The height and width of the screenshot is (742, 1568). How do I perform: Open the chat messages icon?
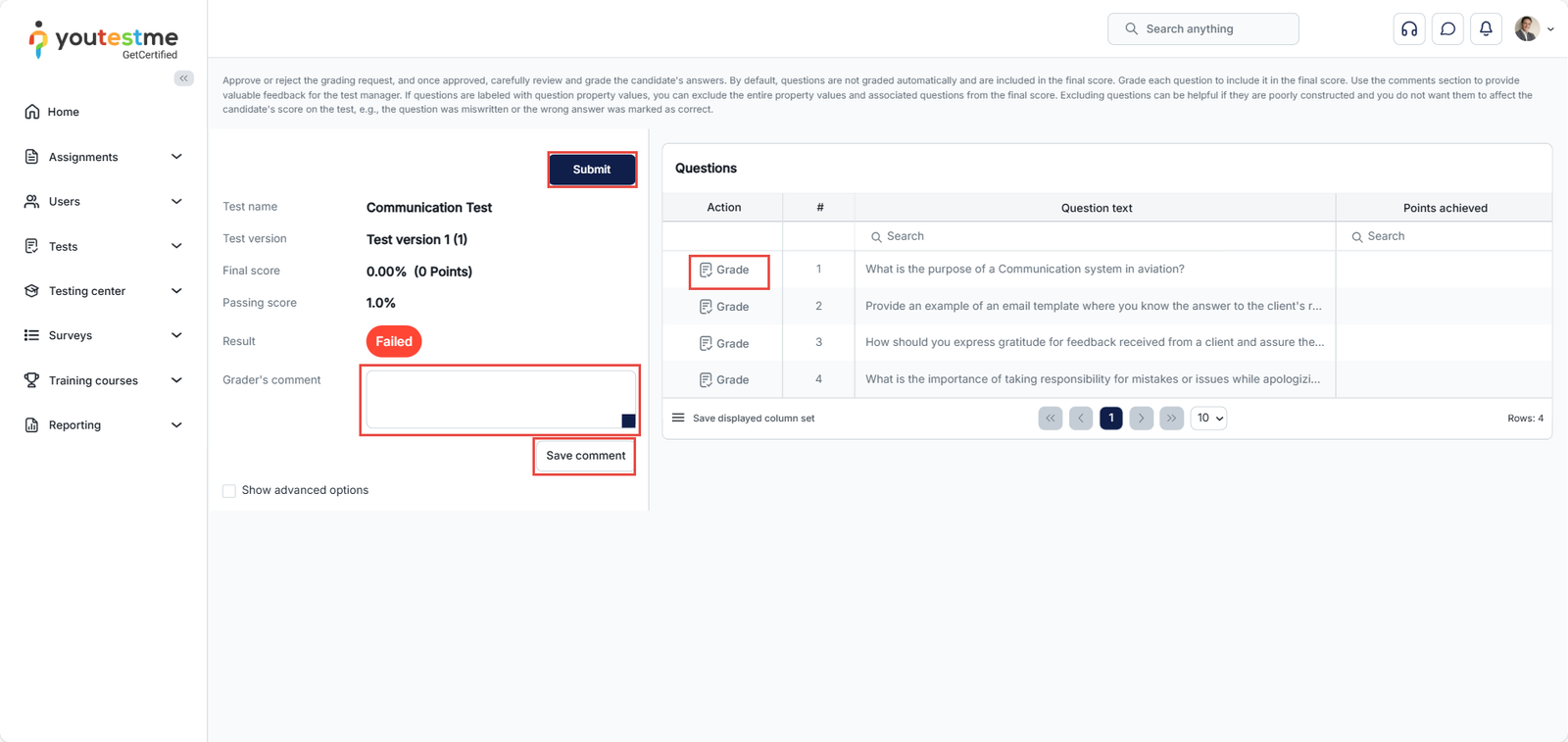1447,29
